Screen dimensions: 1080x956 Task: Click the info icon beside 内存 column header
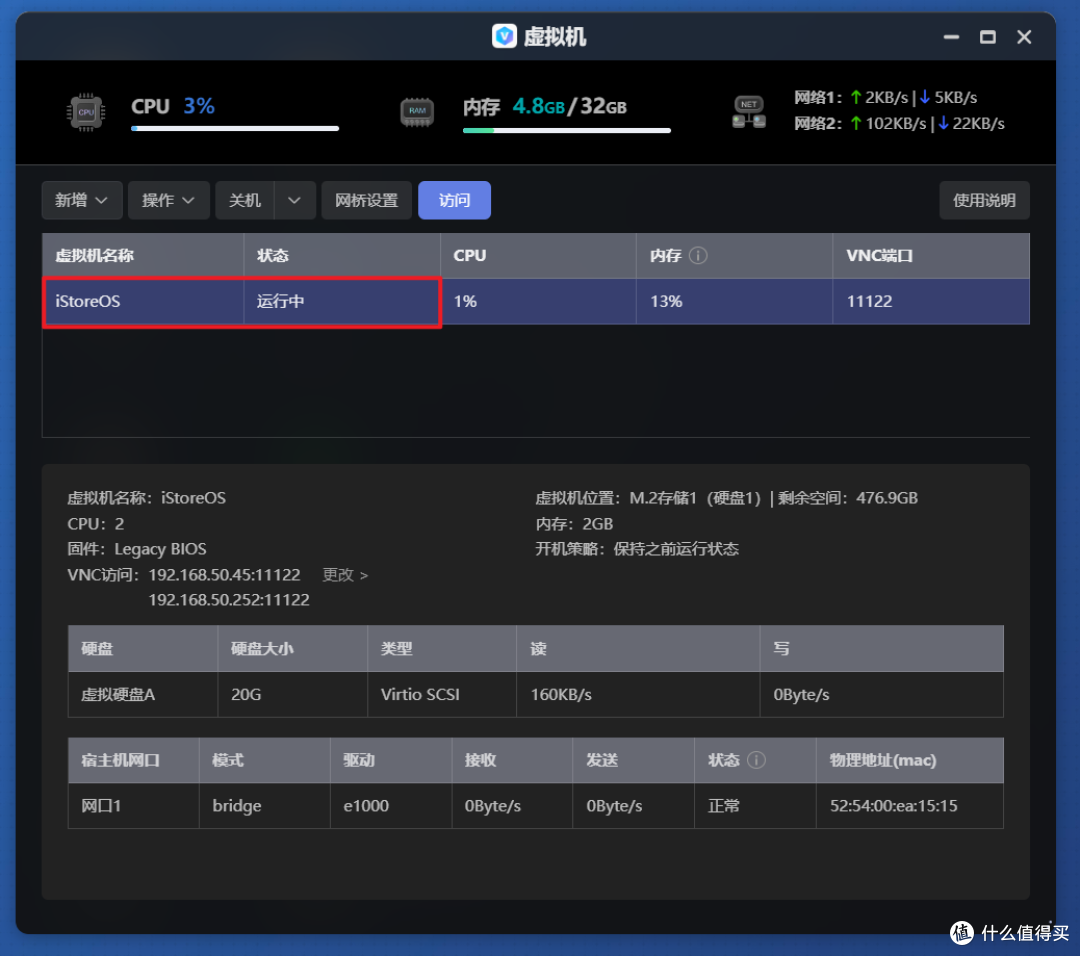click(x=698, y=256)
